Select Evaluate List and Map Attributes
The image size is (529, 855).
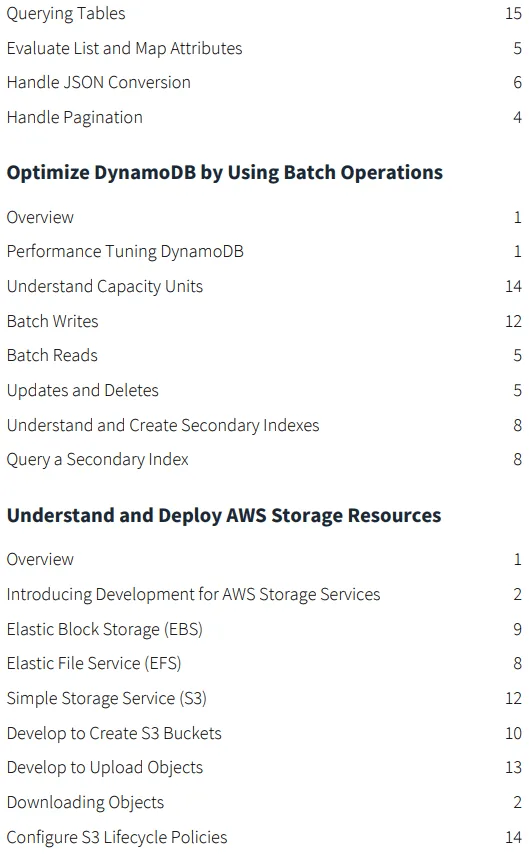click(x=124, y=49)
